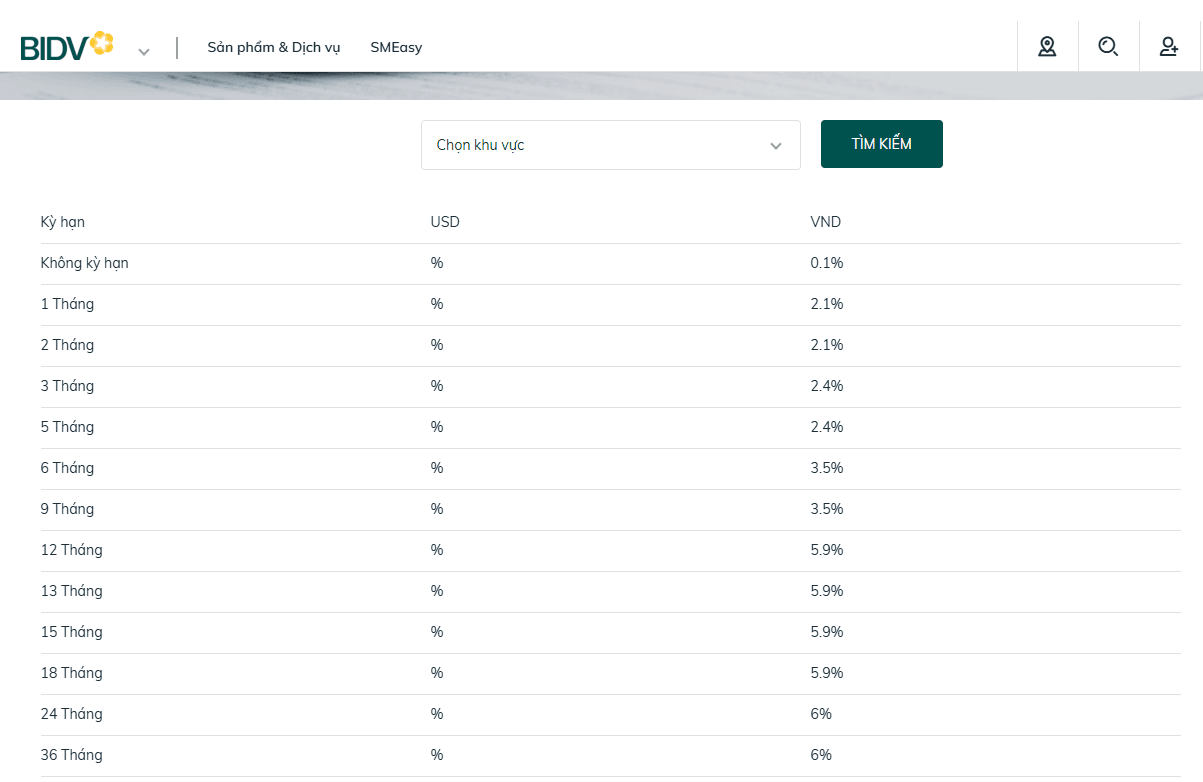Open the search magnifier icon

1108,46
